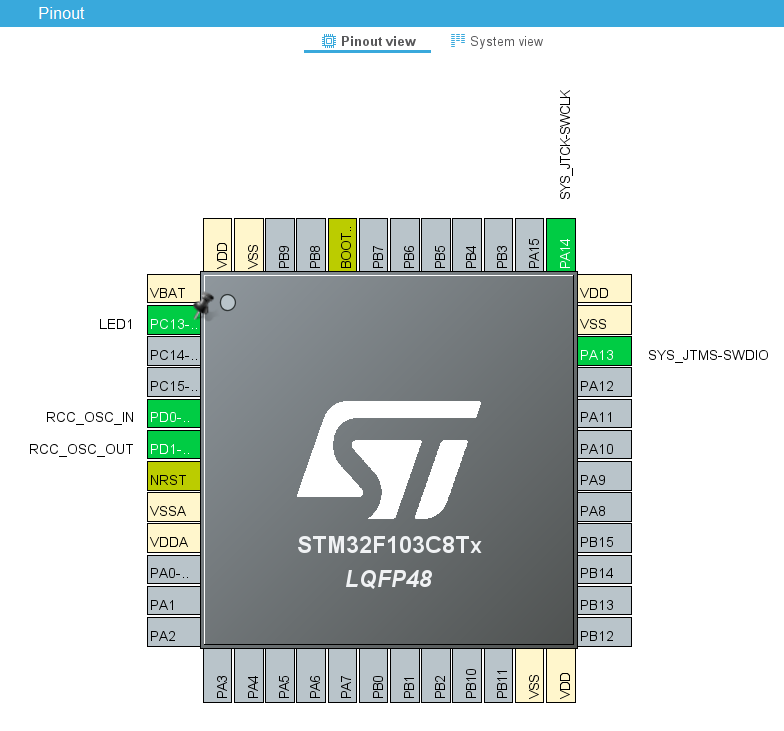Image resolution: width=784 pixels, height=731 pixels.
Task: Select the PD0 RCC_OSC_IN pin
Action: (174, 414)
